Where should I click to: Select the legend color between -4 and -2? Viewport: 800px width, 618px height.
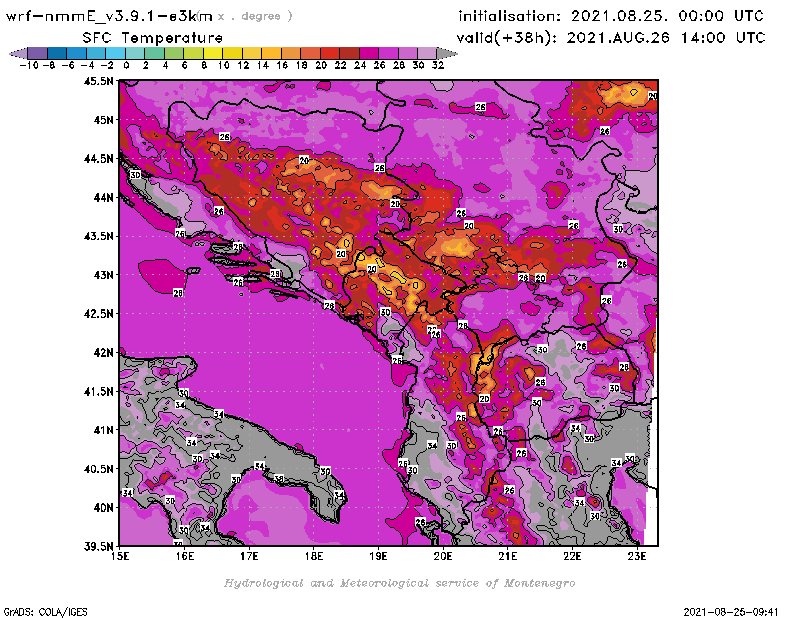pyautogui.click(x=96, y=53)
